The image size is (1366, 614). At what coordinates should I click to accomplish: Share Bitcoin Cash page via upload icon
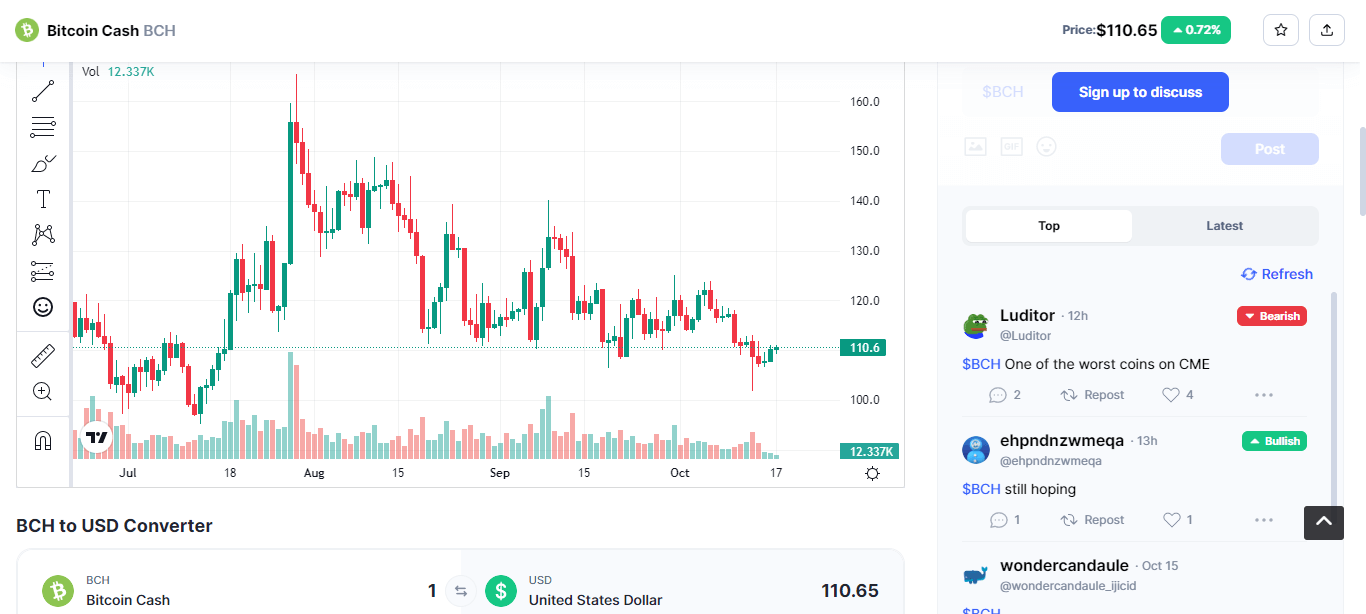point(1327,30)
